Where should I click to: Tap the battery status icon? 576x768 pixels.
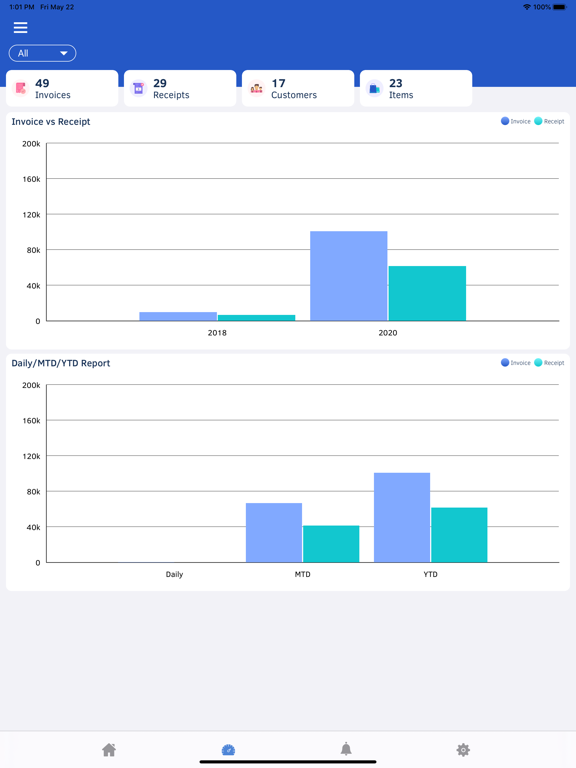[x=560, y=7]
